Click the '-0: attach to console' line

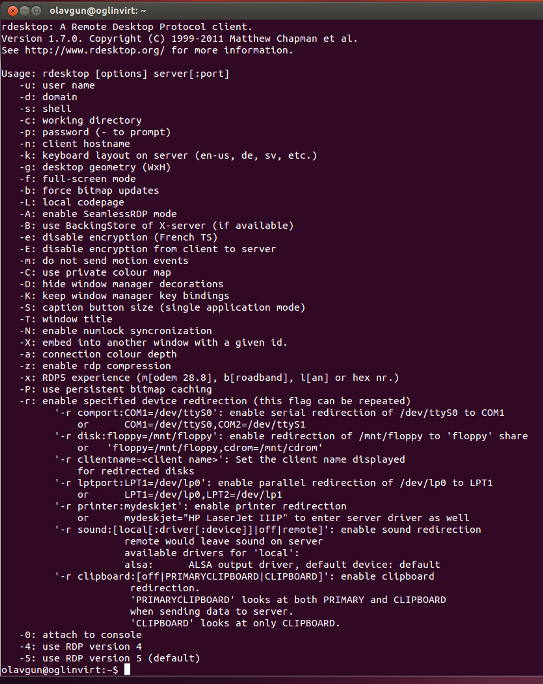pos(80,635)
